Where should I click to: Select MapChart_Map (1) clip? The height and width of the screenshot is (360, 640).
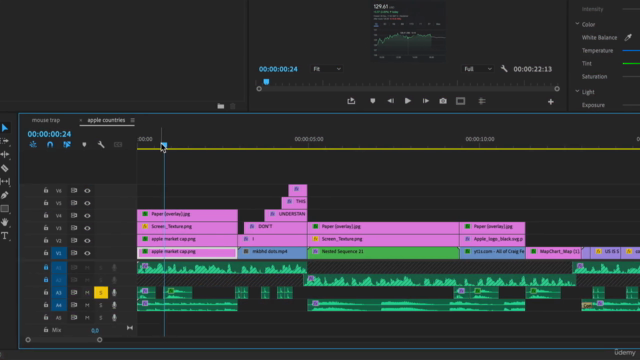554,253
